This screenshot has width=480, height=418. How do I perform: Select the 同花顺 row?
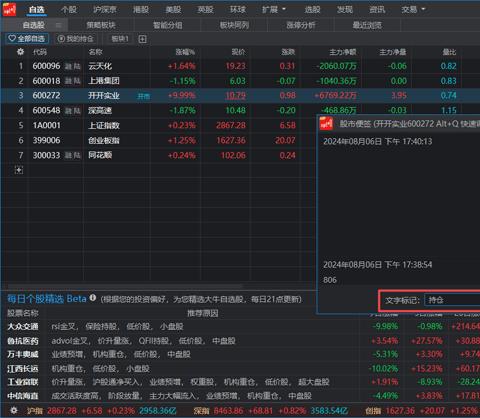point(159,155)
